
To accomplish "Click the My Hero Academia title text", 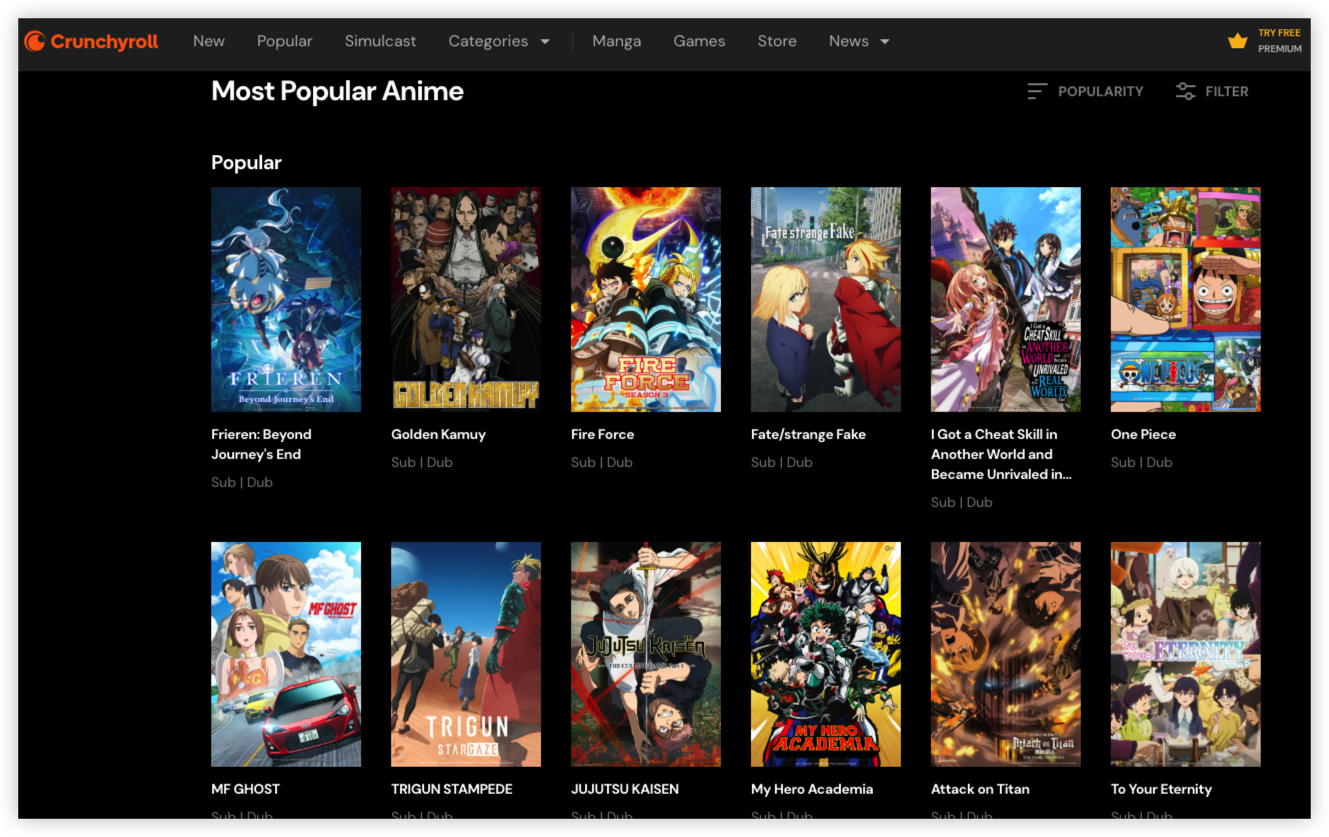I will (812, 789).
